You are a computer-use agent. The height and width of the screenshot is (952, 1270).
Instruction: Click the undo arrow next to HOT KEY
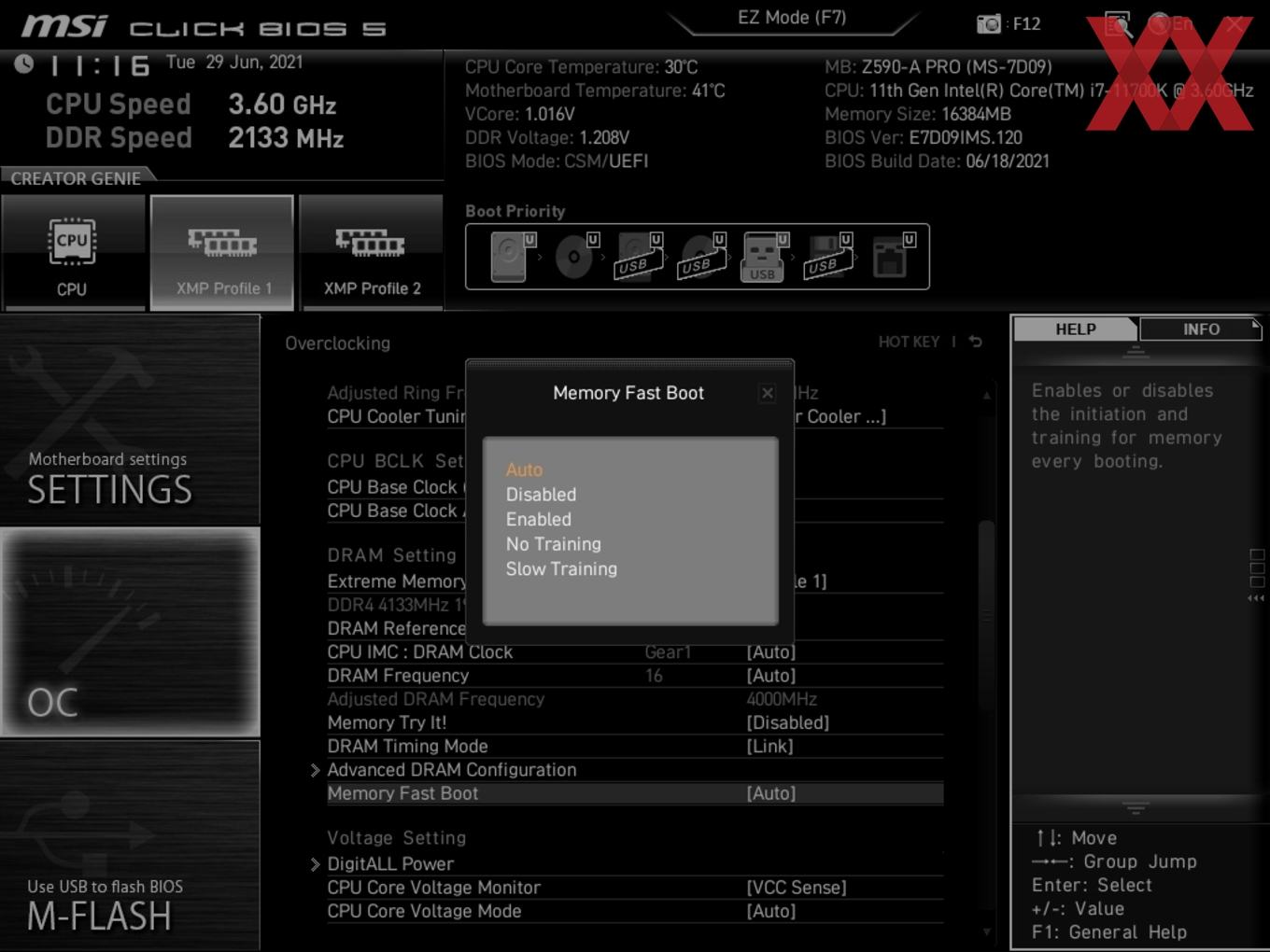[976, 342]
